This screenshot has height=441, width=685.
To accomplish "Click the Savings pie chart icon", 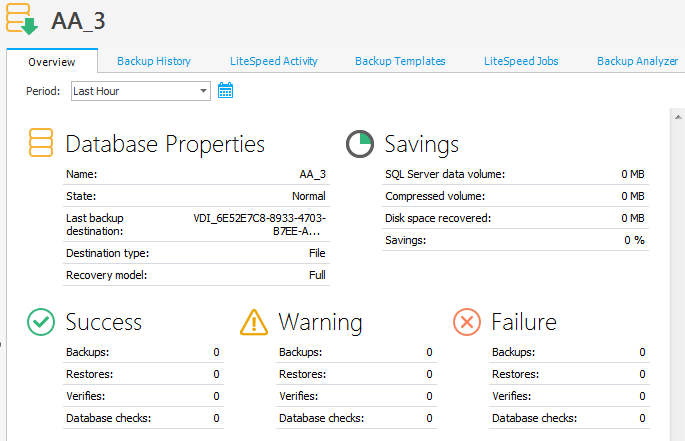I will [360, 144].
